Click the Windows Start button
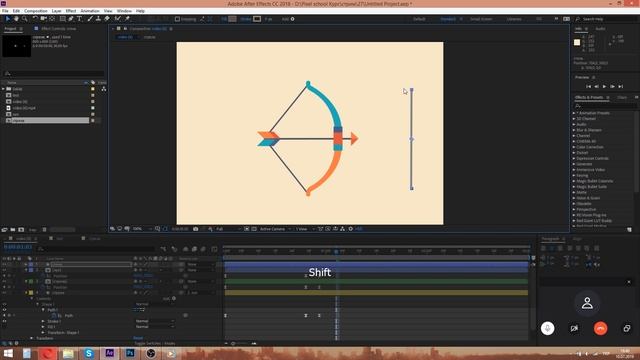Screen dimensions: 640x360 [8, 353]
